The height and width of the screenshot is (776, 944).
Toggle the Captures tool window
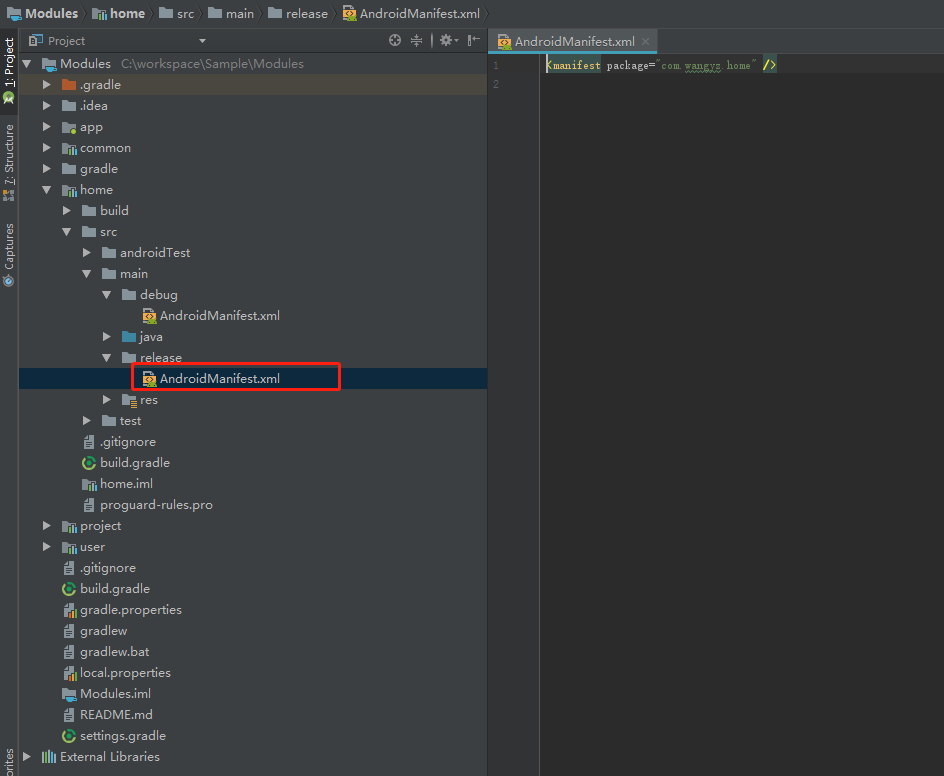coord(9,253)
